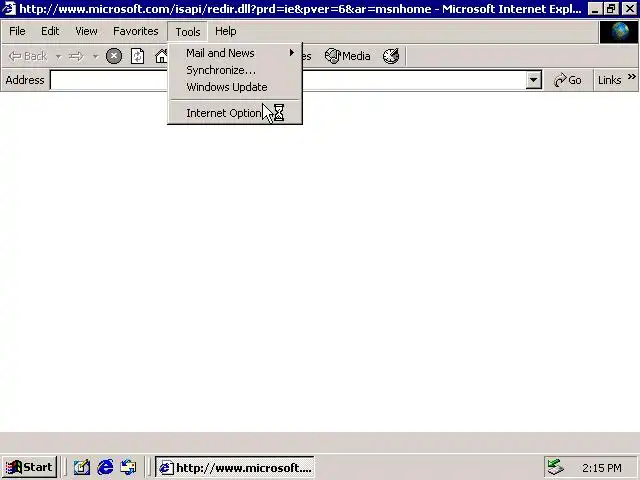This screenshot has width=640, height=480.
Task: Open the History icon in toolbar
Action: tap(391, 56)
